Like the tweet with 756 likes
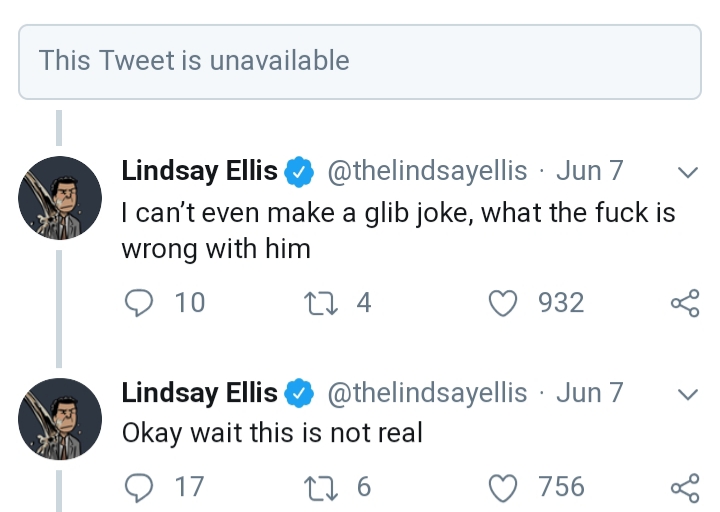The height and width of the screenshot is (512, 720). 502,488
